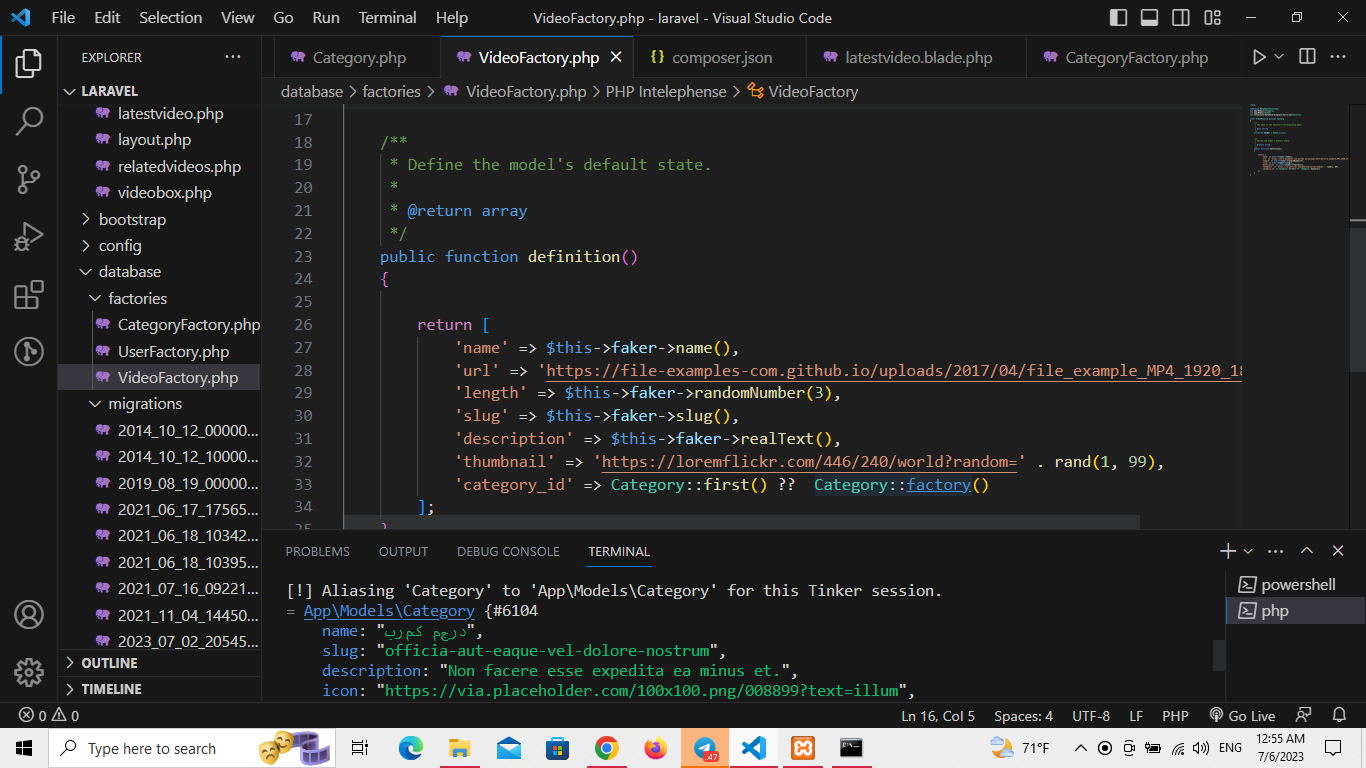Open videobox.php in the explorer
Viewport: 1366px width, 768px height.
(160, 193)
